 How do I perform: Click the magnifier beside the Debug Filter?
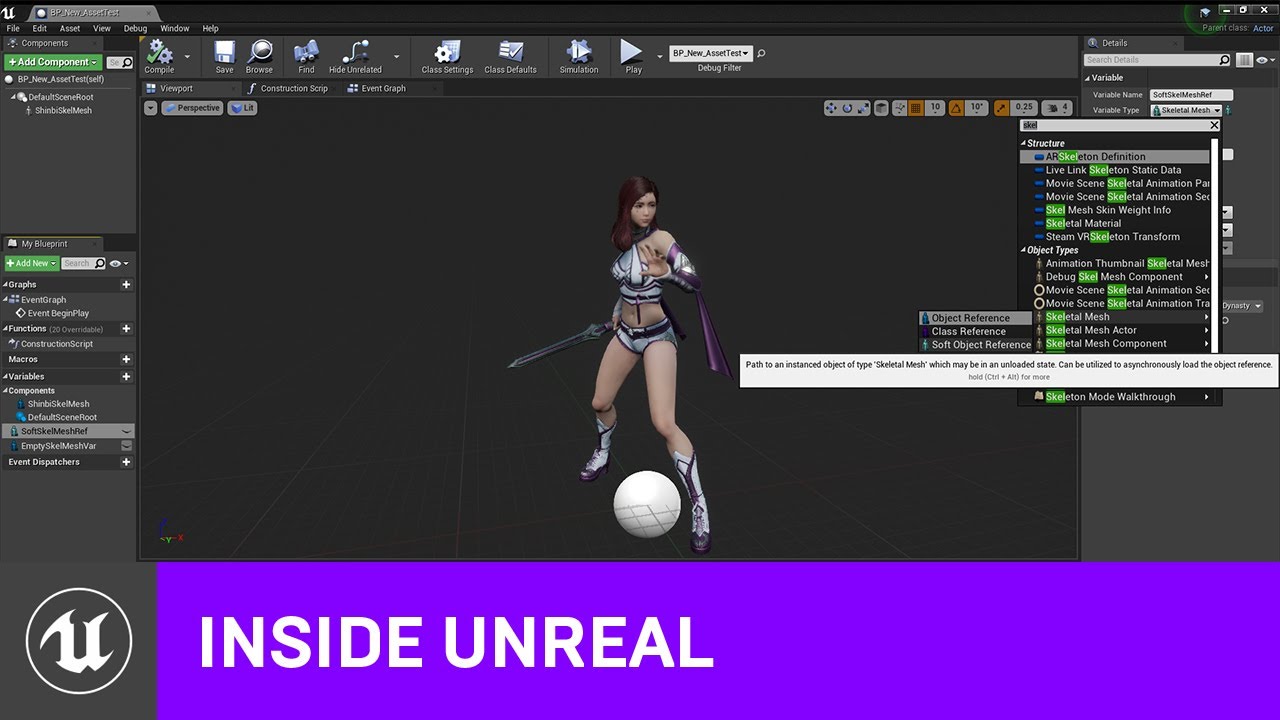761,53
